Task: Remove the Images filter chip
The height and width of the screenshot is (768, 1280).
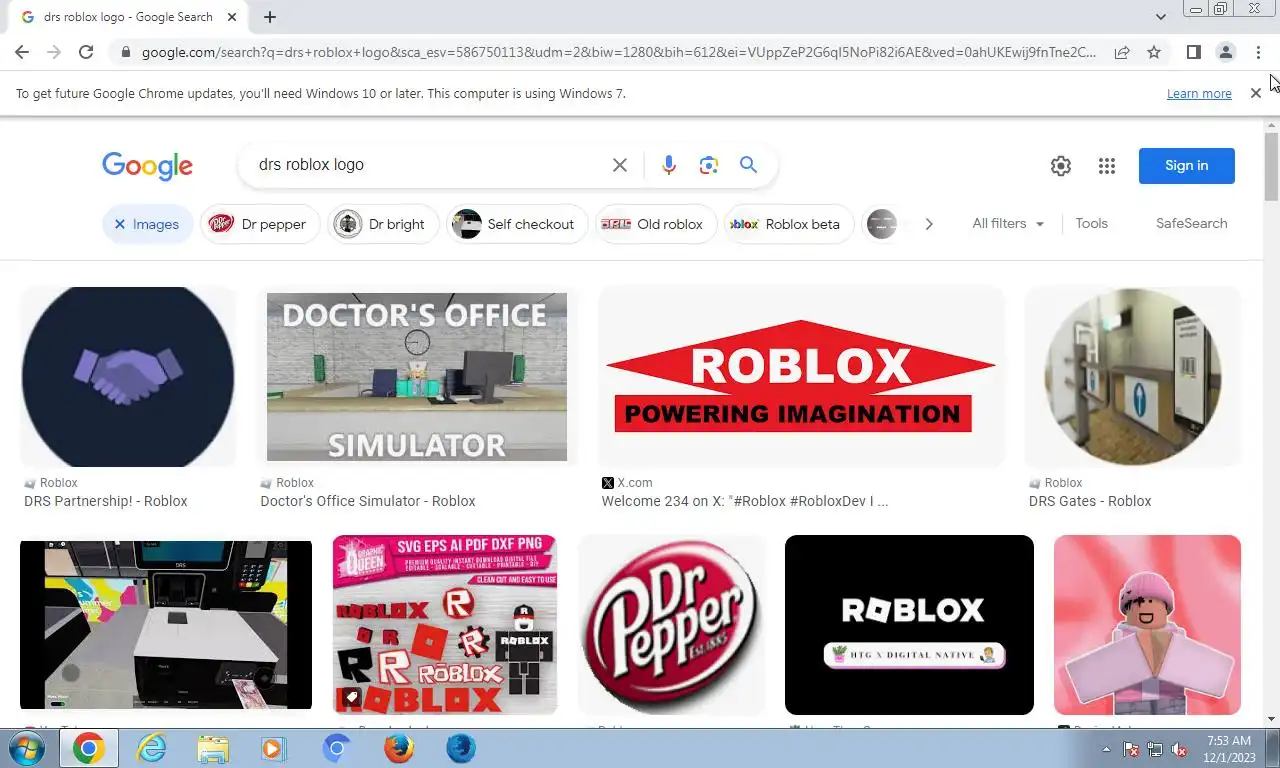Action: tap(148, 224)
